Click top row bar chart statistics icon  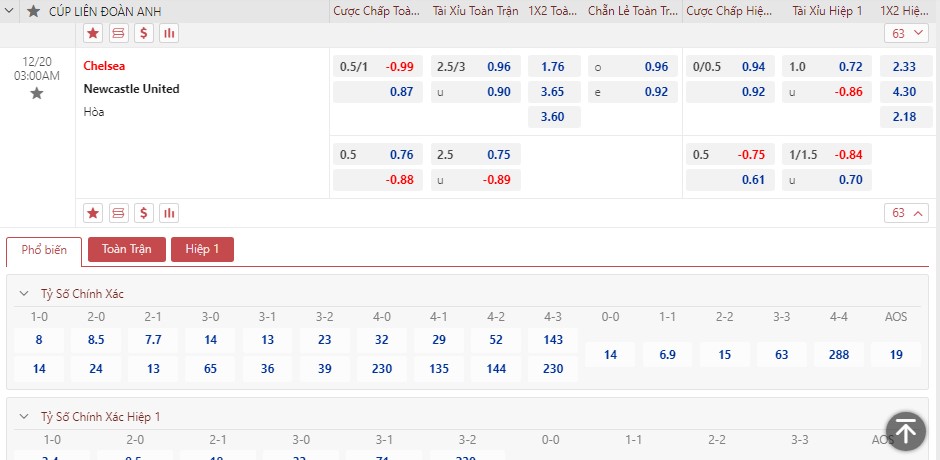170,34
